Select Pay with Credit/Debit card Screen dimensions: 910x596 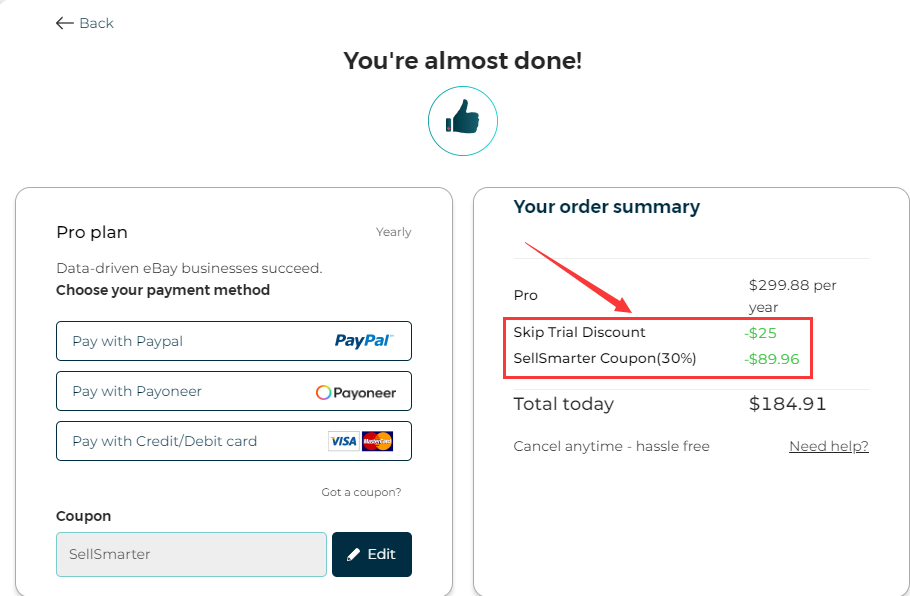[165, 441]
